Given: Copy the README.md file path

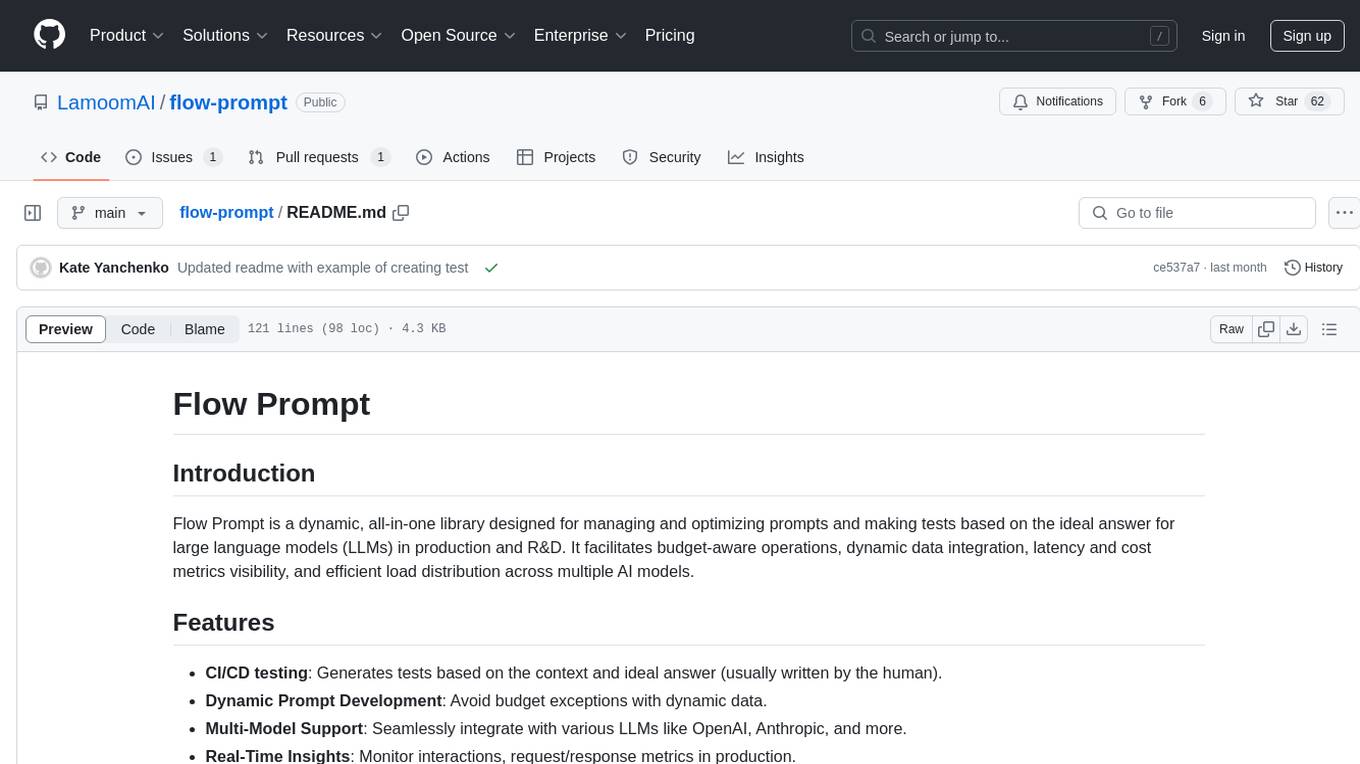Looking at the screenshot, I should [401, 213].
